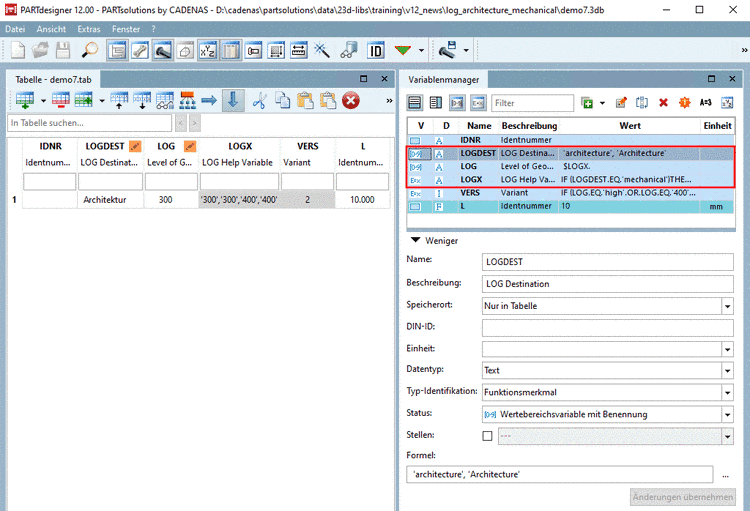Open the disabled Stellen dropdown
This screenshot has height=511, width=750.
coord(727,436)
